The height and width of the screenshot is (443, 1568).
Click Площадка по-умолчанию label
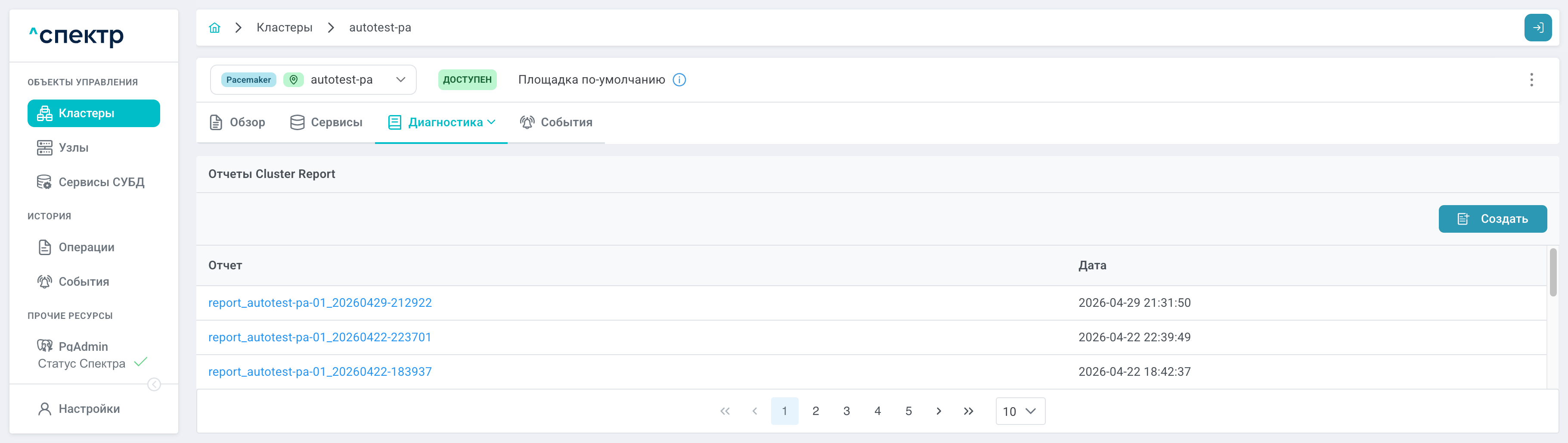point(592,80)
